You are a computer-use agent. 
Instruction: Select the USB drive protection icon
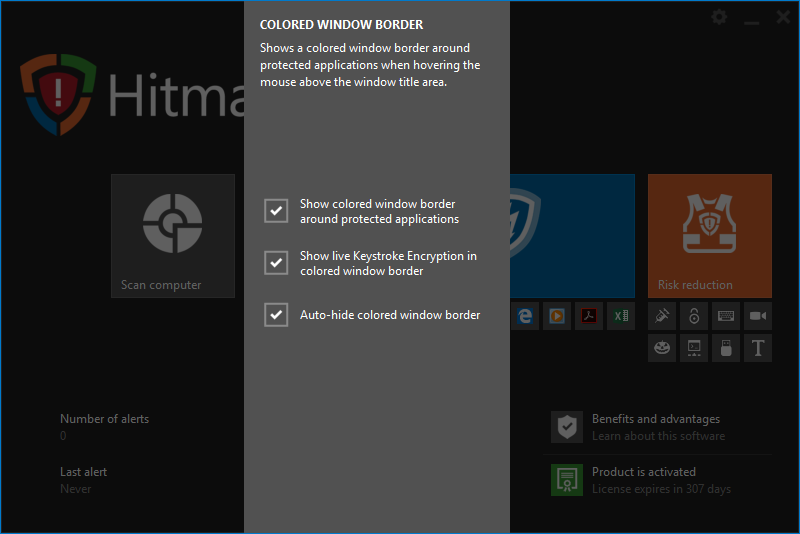point(726,348)
